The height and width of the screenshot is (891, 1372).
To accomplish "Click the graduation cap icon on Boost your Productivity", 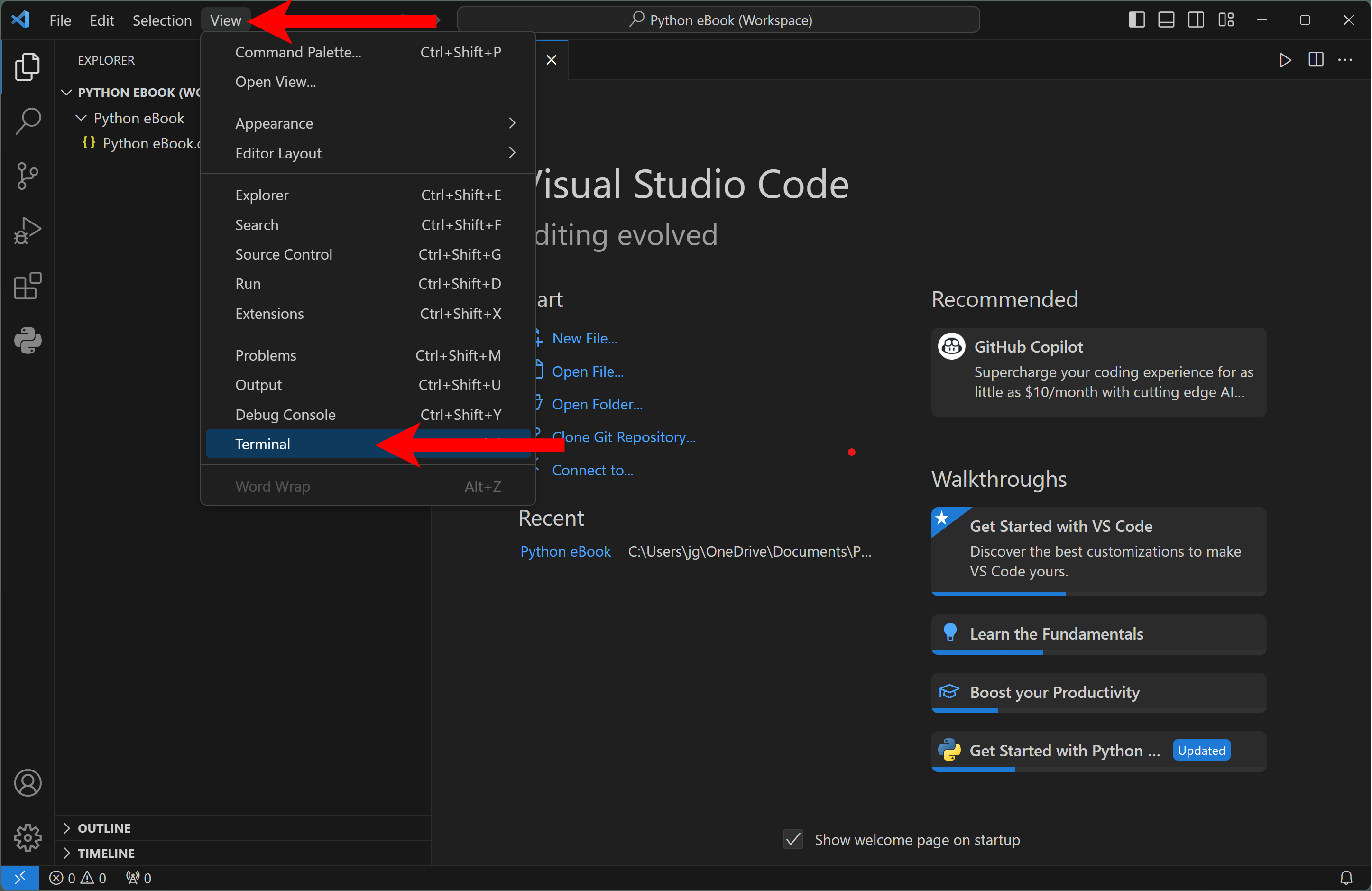I will pos(949,692).
